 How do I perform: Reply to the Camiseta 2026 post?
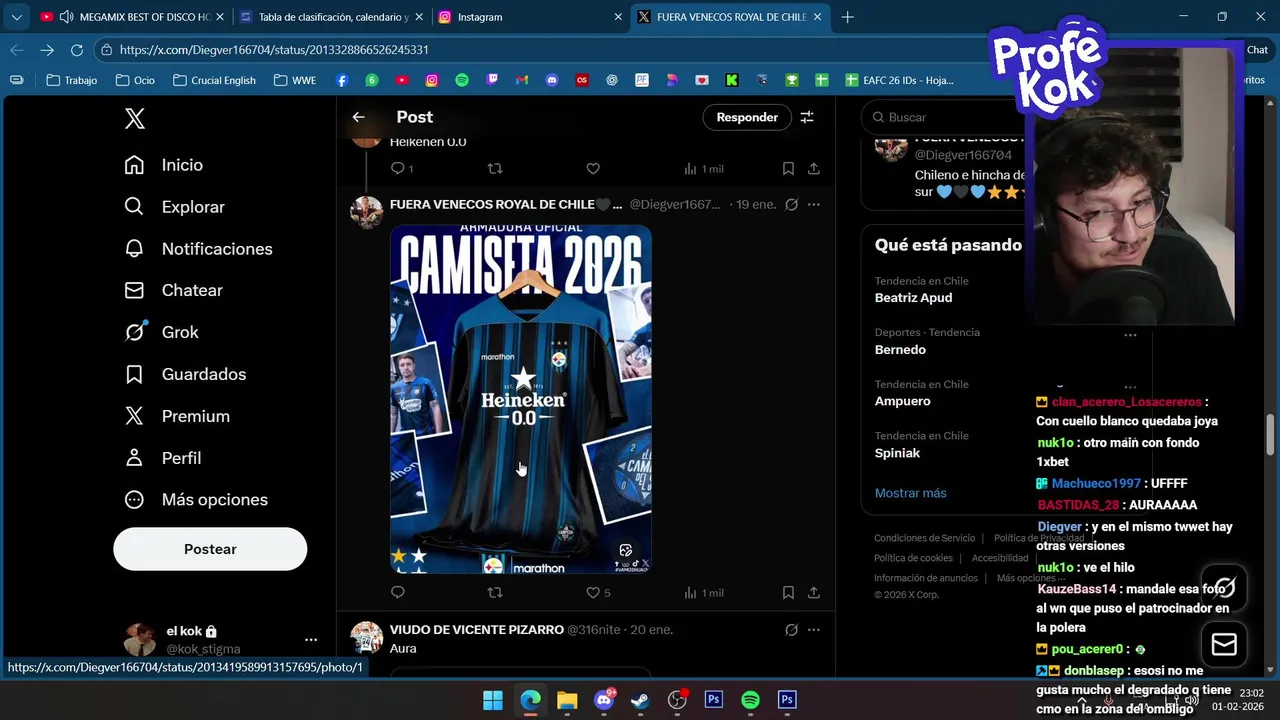click(398, 592)
